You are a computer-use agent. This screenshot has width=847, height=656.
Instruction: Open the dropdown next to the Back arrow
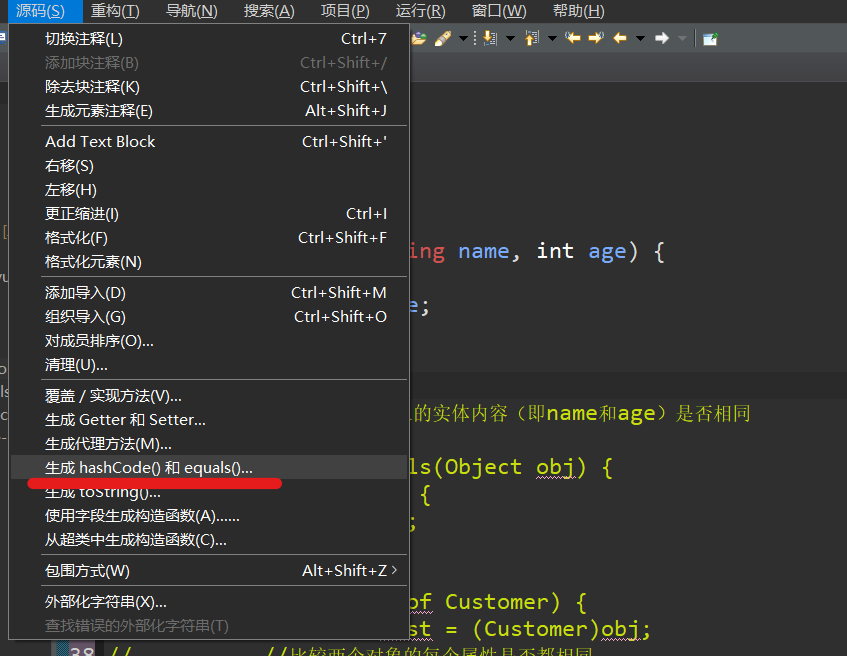pos(638,37)
